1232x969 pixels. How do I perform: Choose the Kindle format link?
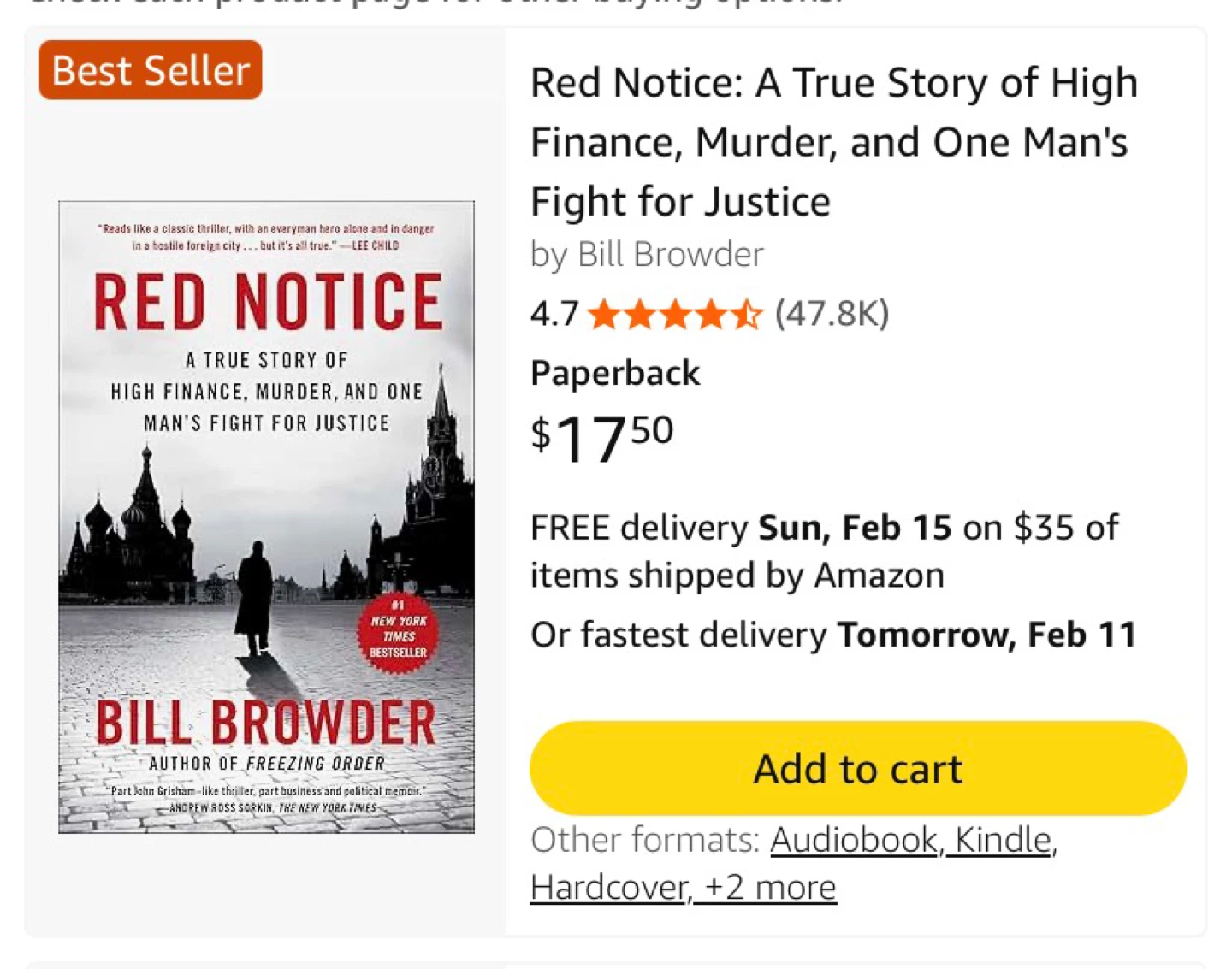point(1004,841)
